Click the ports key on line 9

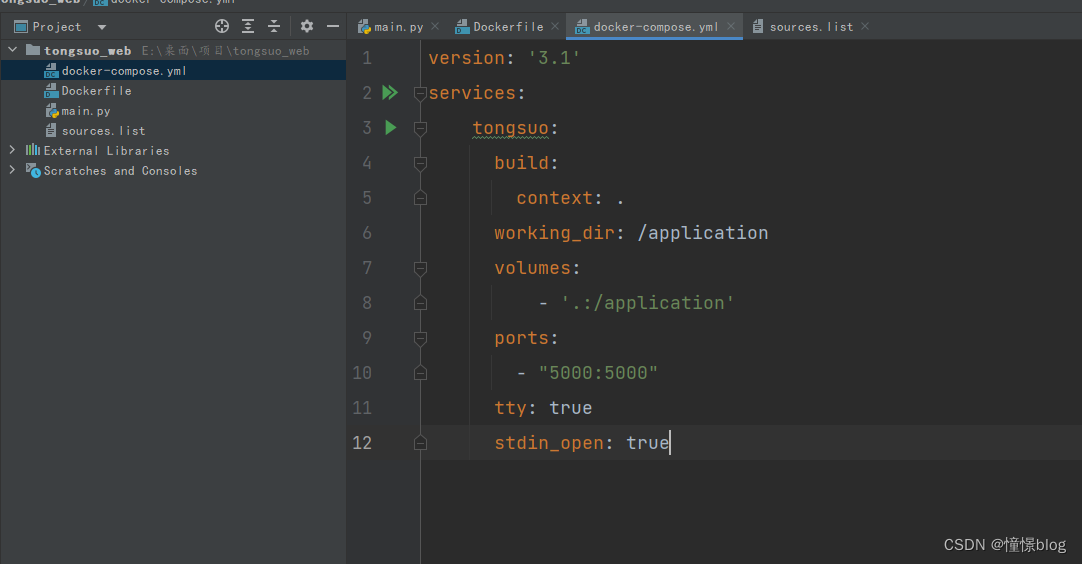pos(522,338)
